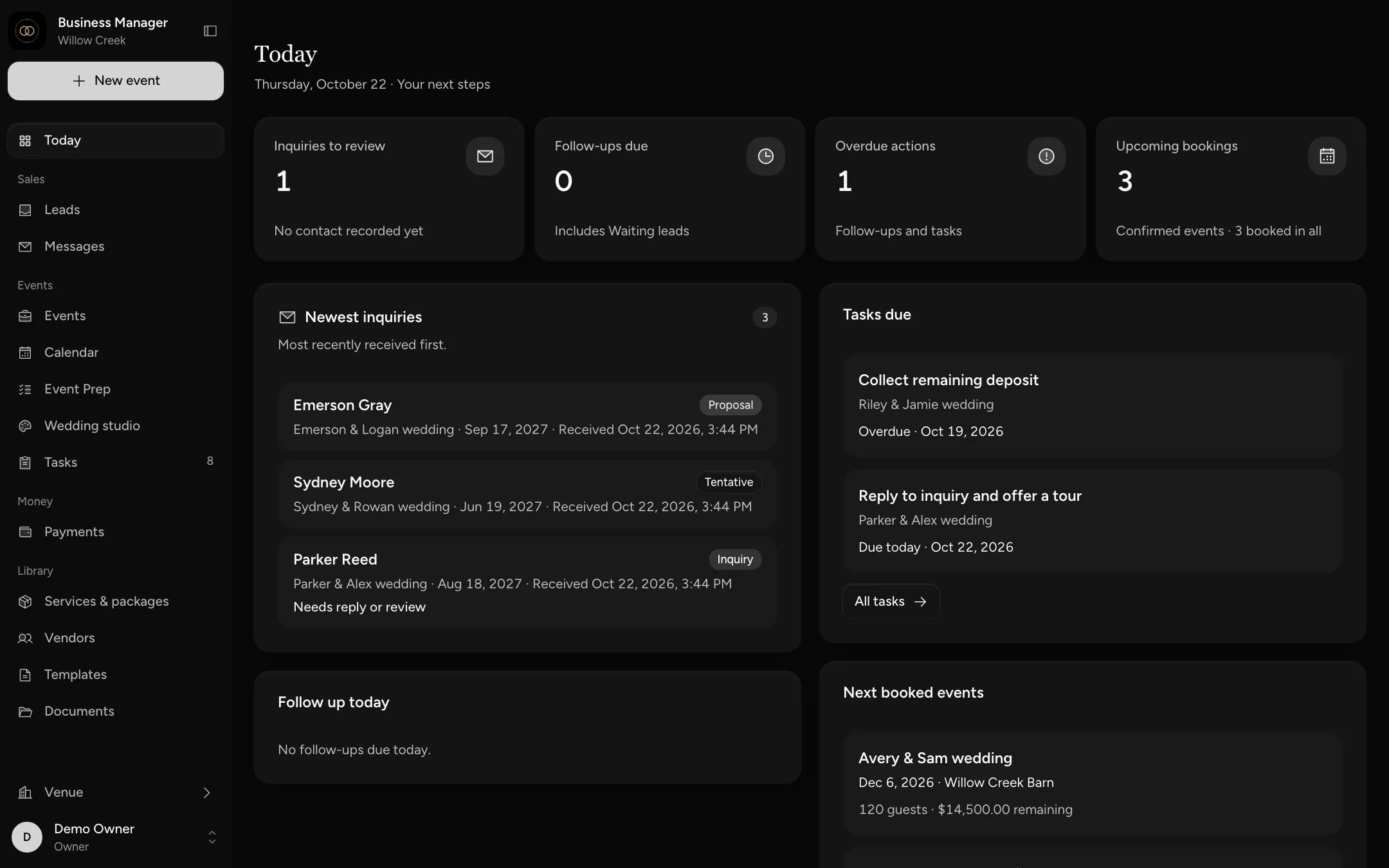Open the Parker Reed inquiry

(x=527, y=583)
